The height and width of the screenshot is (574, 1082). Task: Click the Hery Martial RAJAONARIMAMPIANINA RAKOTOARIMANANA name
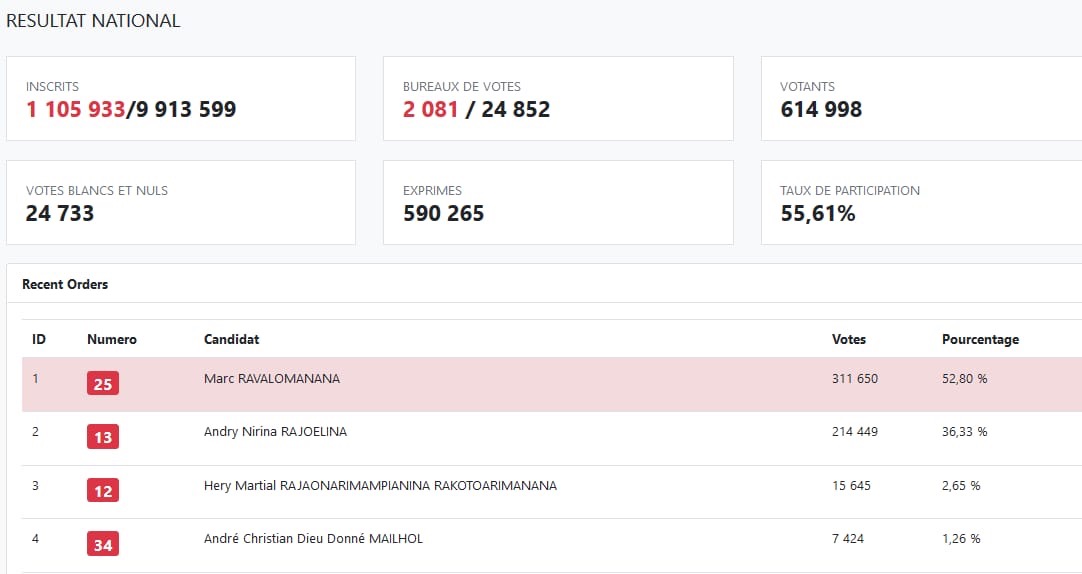click(380, 486)
